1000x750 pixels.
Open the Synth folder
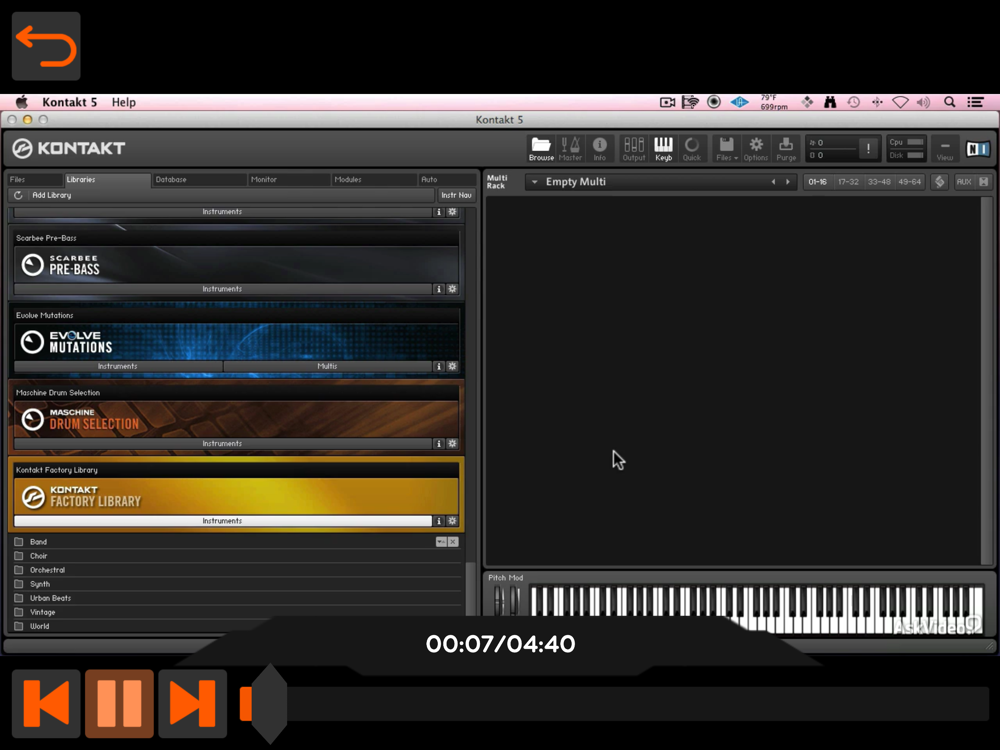[237, 584]
